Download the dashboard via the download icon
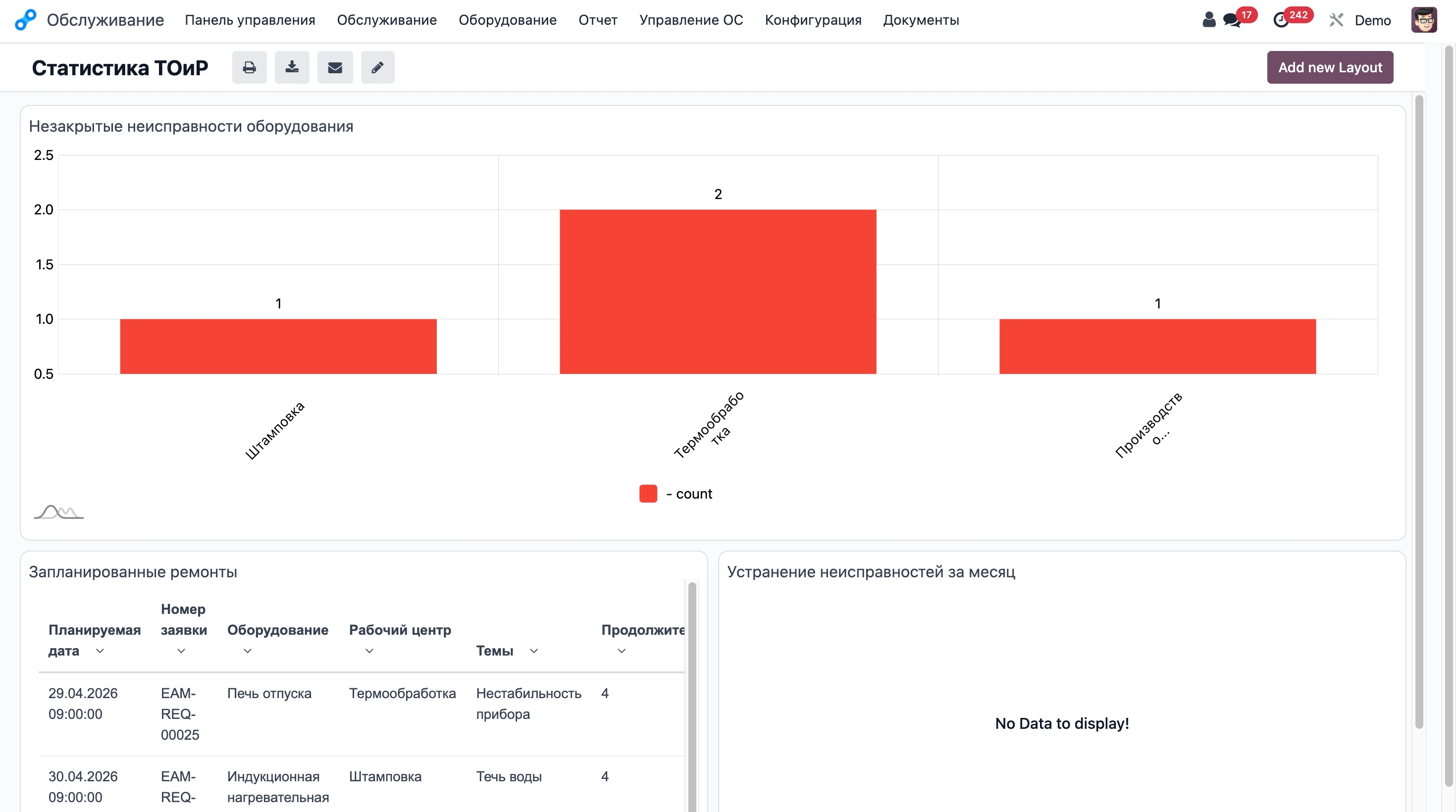The height and width of the screenshot is (812, 1456). [x=292, y=67]
